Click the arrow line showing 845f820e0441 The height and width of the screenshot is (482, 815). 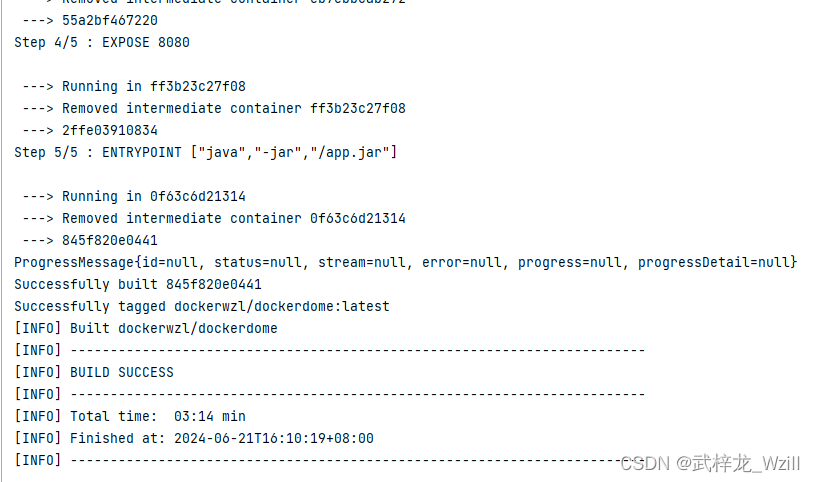pos(90,240)
